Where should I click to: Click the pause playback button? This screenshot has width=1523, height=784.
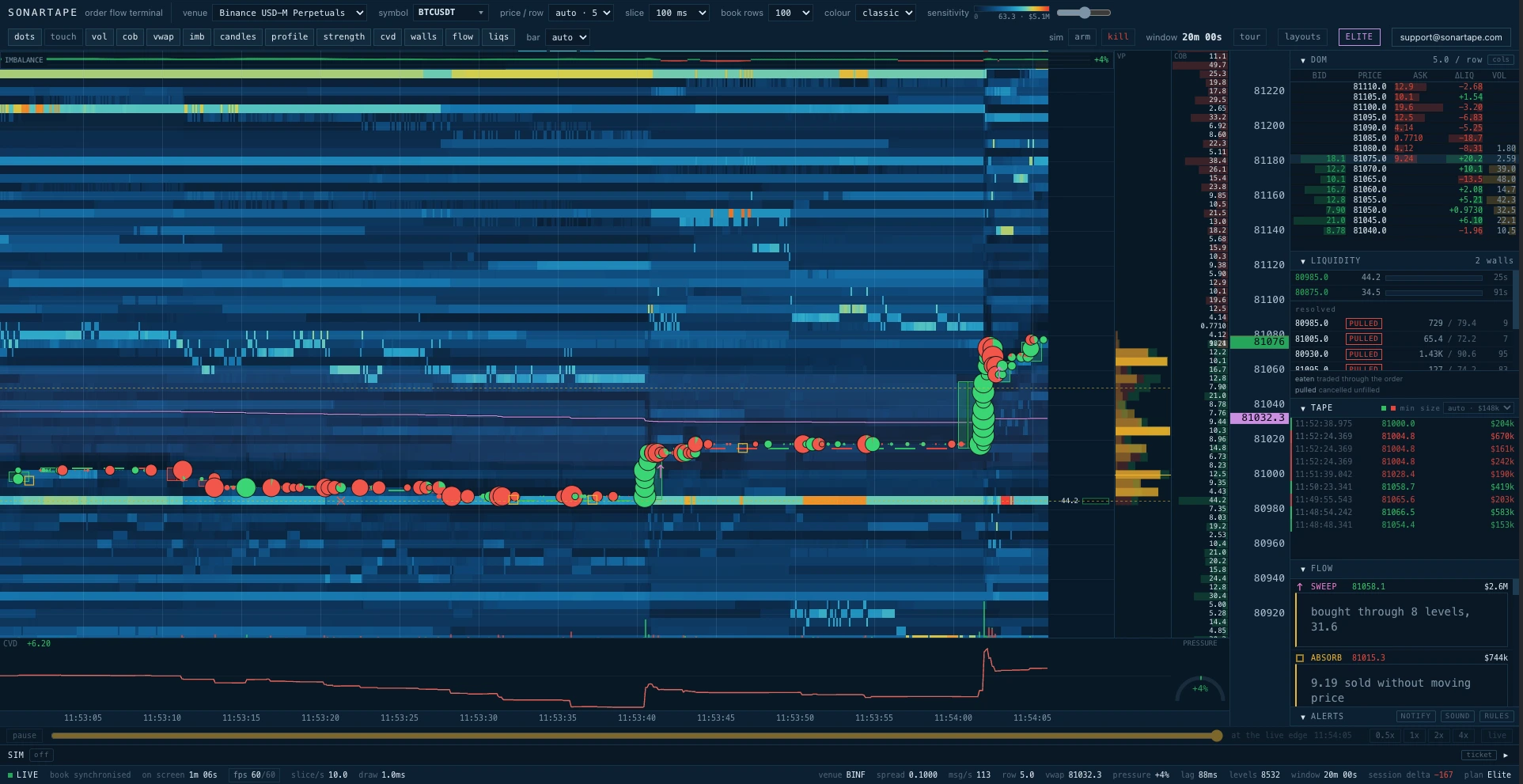pyautogui.click(x=25, y=736)
